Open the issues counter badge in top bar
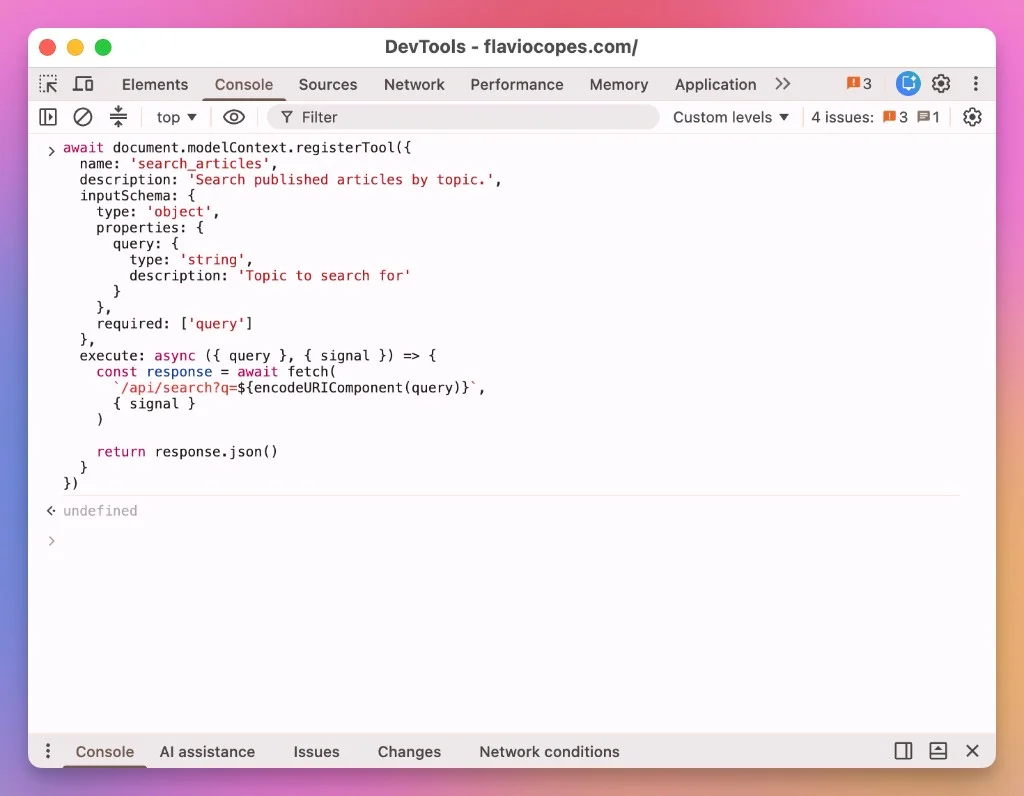Screen dimensions: 1024x796 [x=859, y=84]
